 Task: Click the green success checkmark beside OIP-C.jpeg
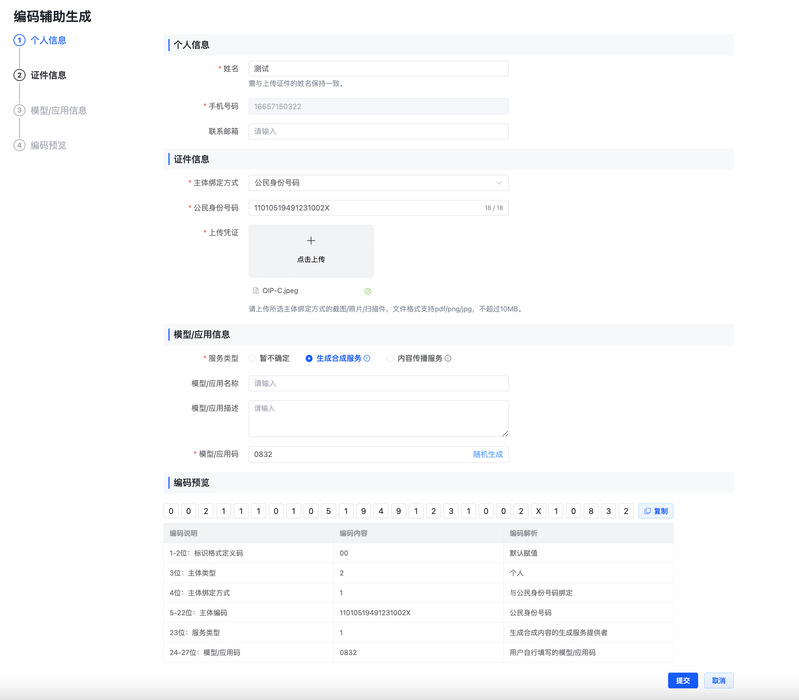[368, 291]
